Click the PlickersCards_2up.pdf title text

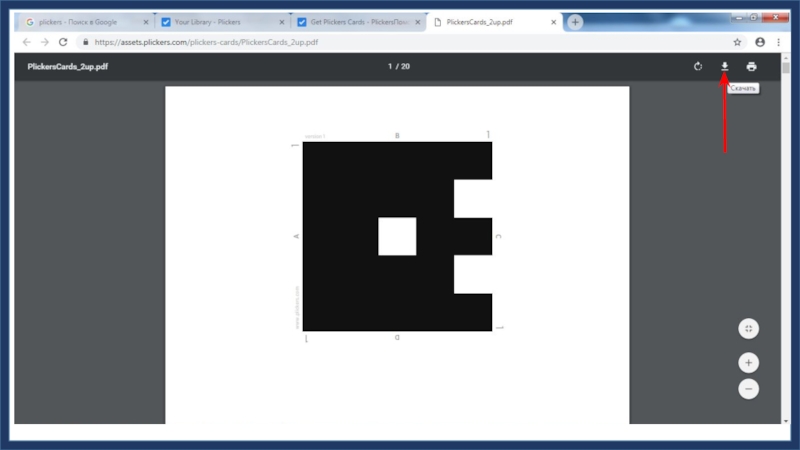click(68, 66)
